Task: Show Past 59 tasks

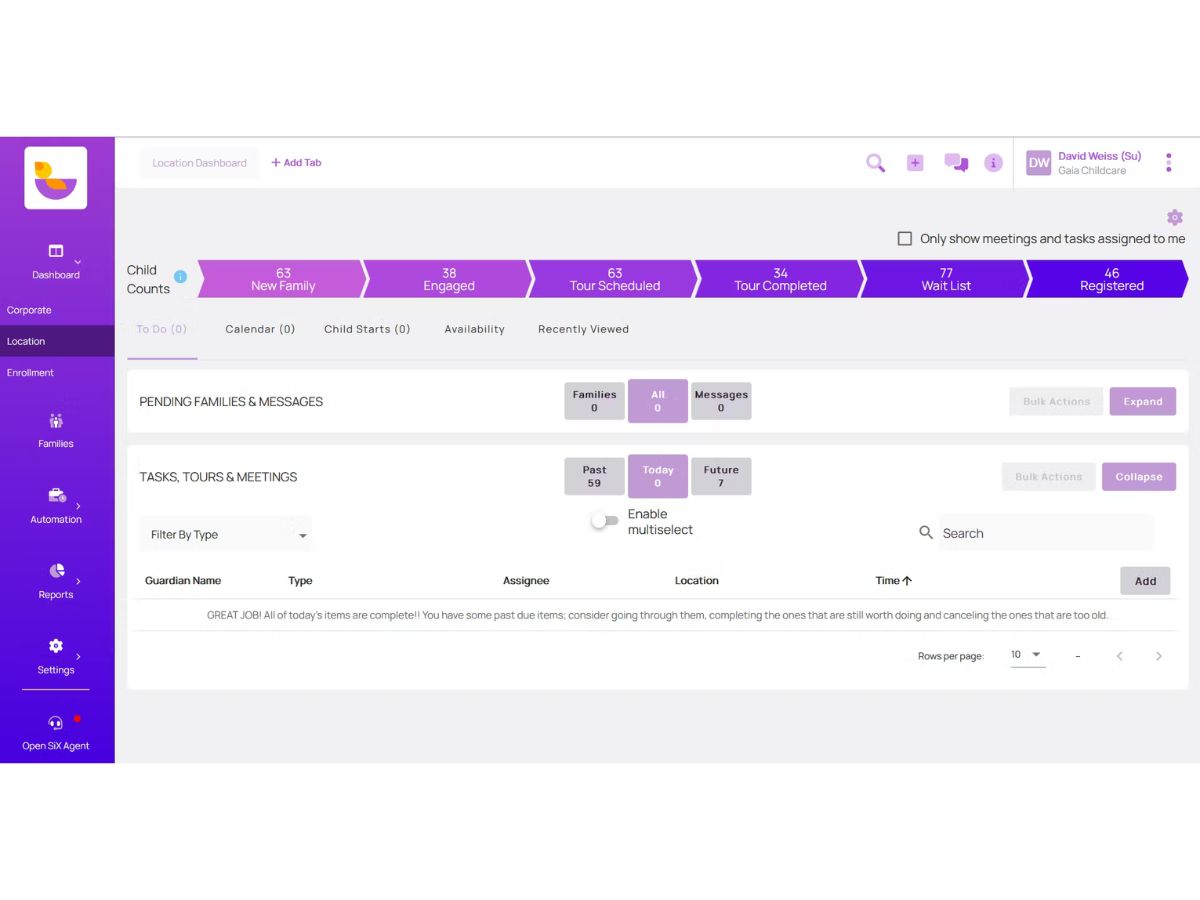Action: tap(594, 476)
